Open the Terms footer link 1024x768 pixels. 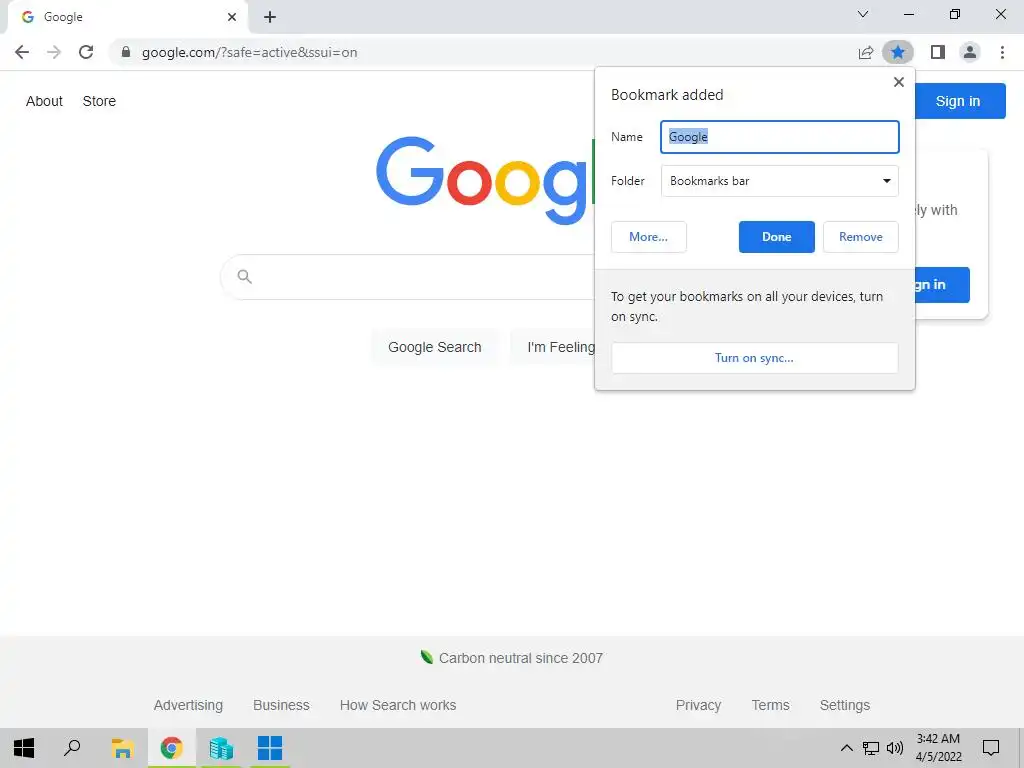tap(771, 705)
